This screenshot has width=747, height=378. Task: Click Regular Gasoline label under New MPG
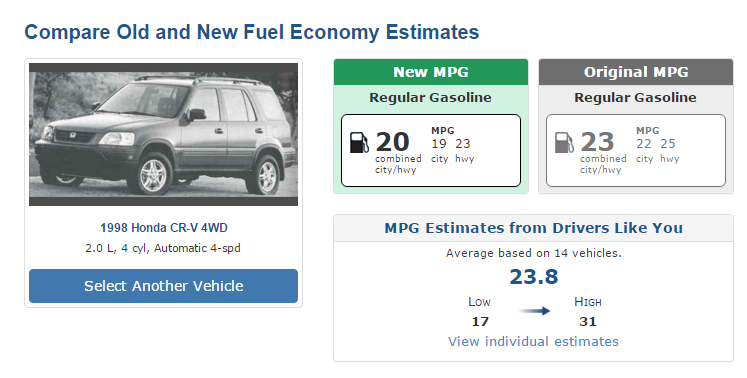coord(430,98)
